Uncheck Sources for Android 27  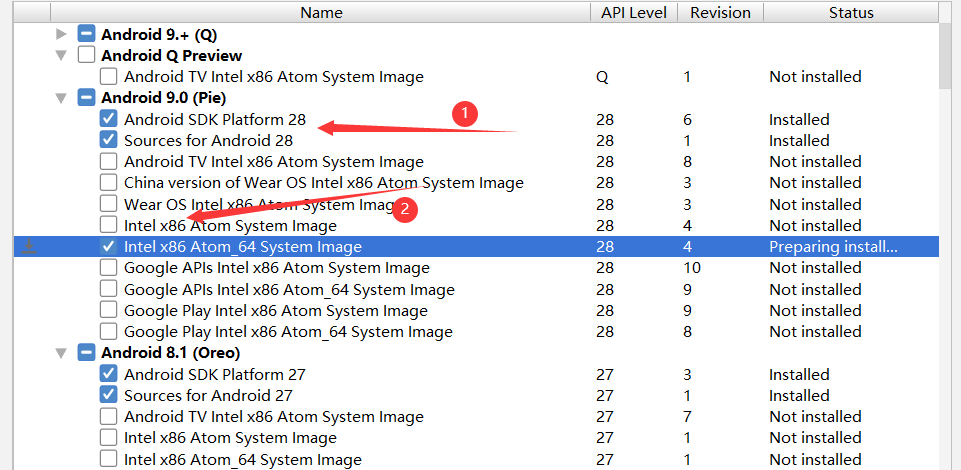point(108,395)
